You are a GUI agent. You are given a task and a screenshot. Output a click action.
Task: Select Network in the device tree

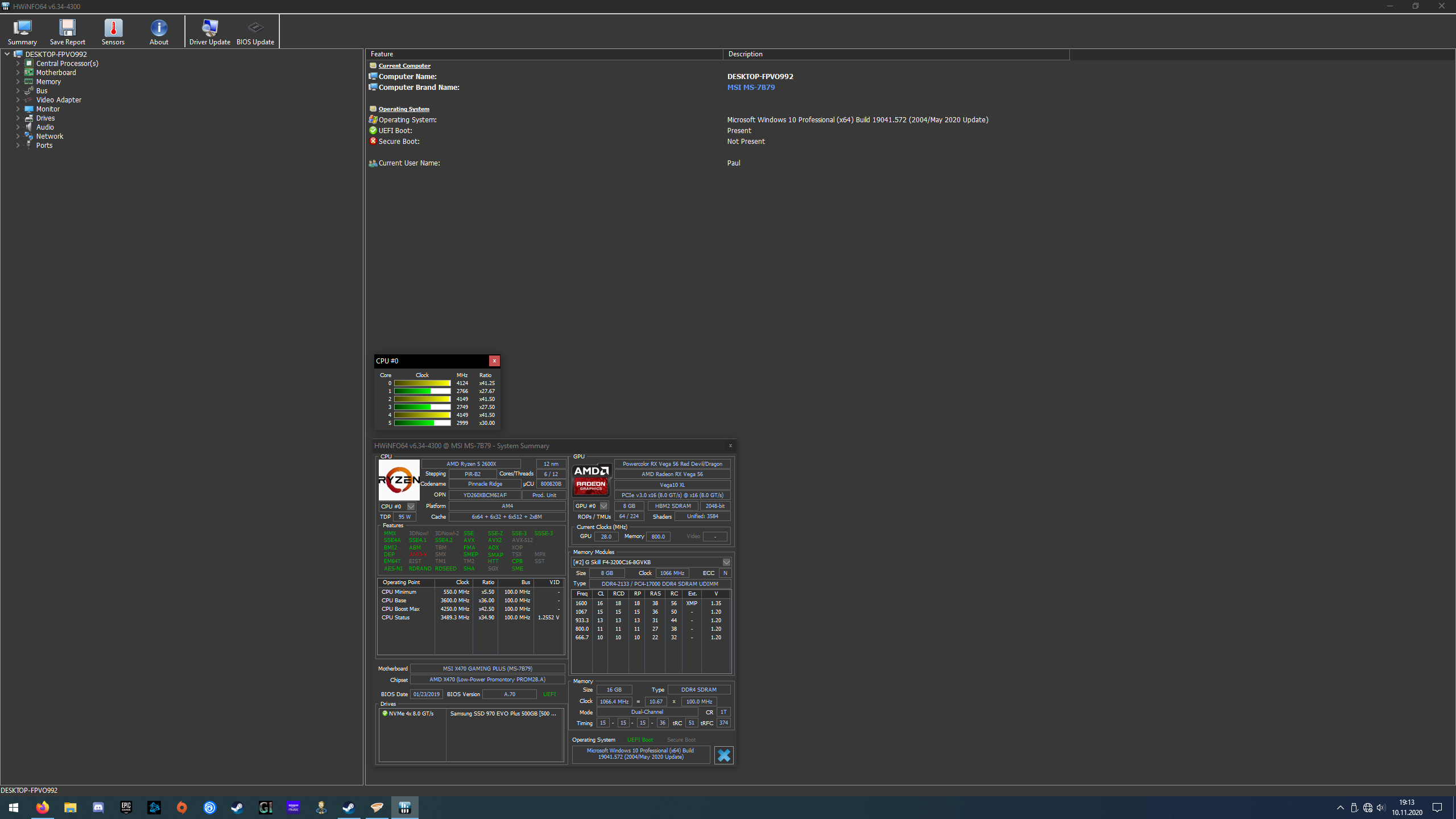(49, 136)
